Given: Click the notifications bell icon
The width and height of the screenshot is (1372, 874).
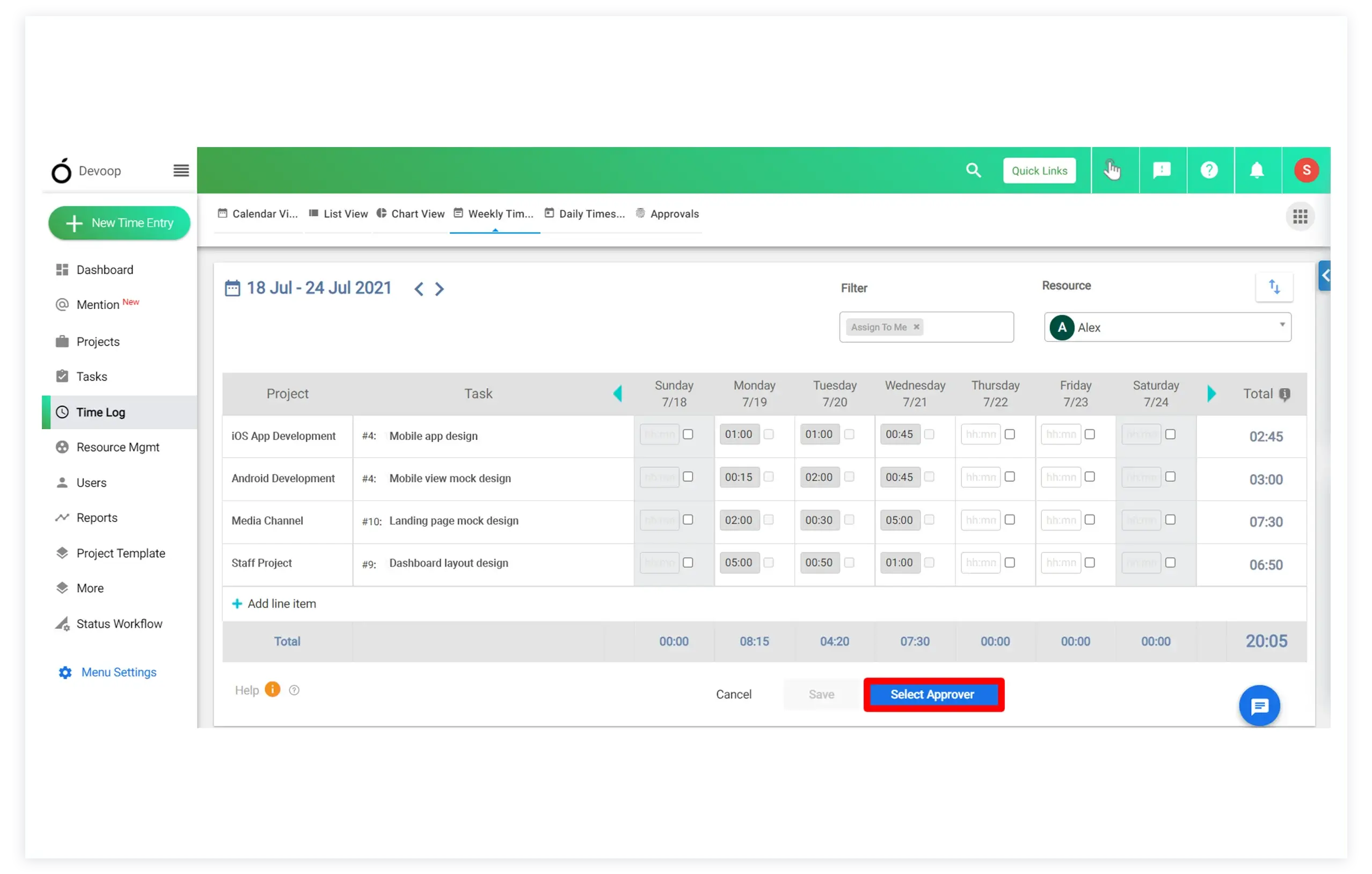Looking at the screenshot, I should tap(1258, 169).
